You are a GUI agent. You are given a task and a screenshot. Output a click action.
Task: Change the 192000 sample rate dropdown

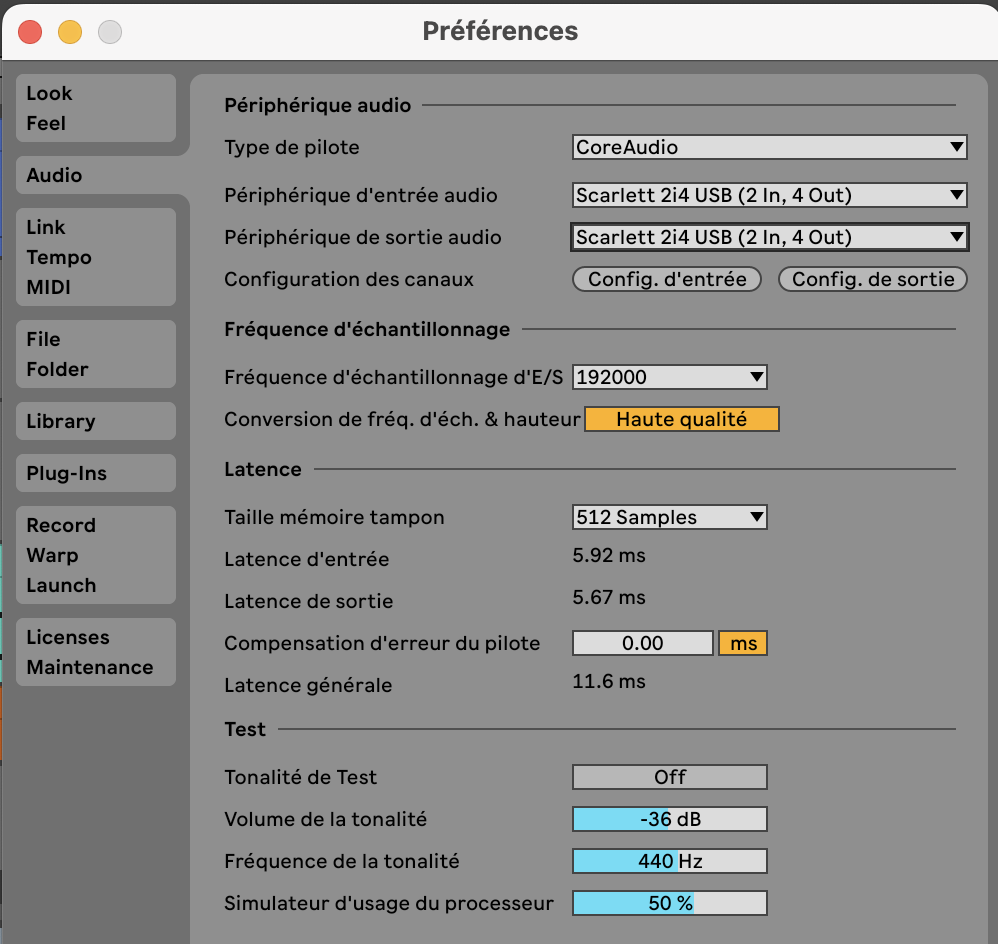669,377
